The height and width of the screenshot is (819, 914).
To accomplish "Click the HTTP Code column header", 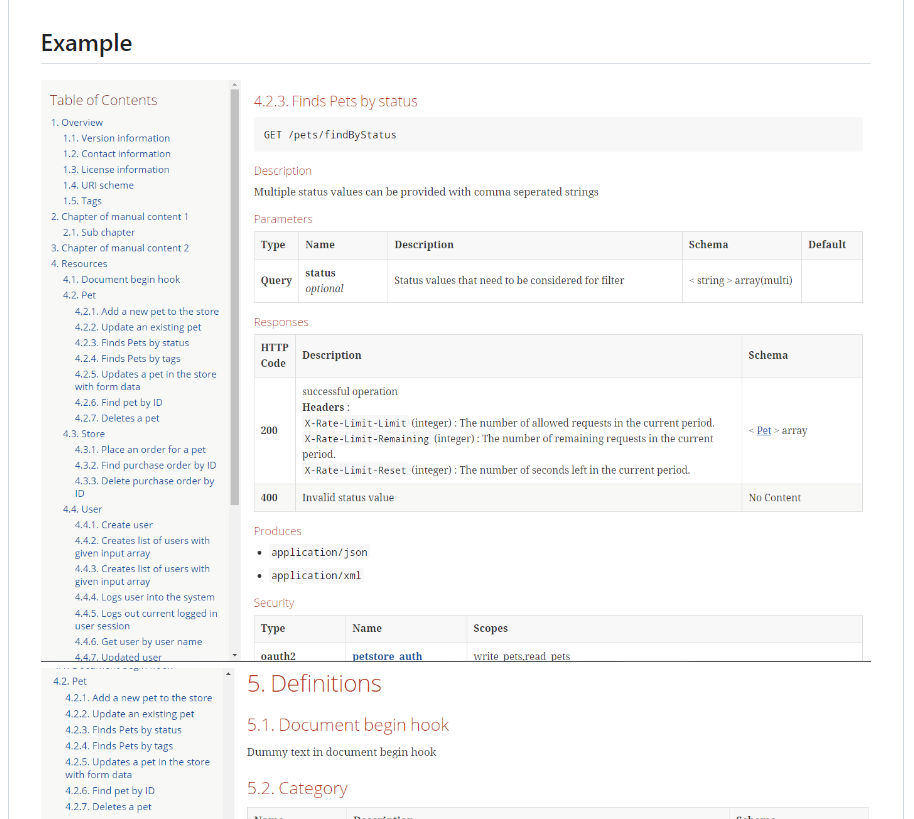I will (275, 356).
